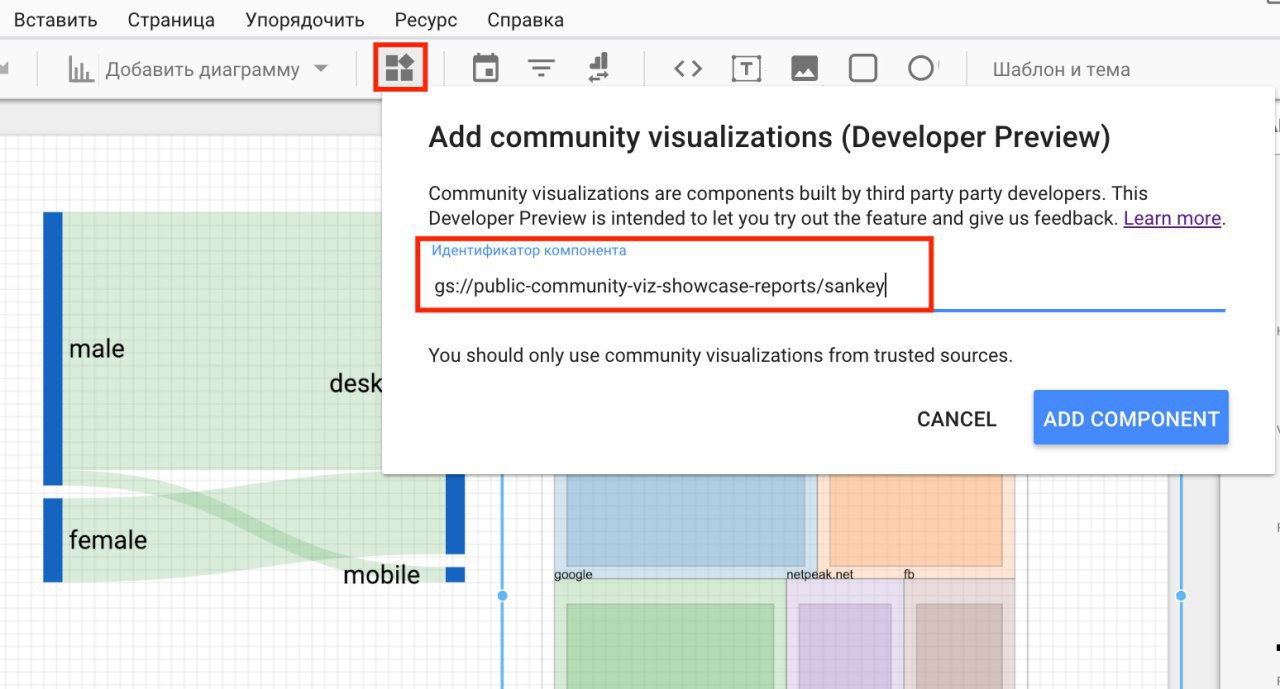Follow the Learn more link
The height and width of the screenshot is (689, 1280).
[1172, 218]
